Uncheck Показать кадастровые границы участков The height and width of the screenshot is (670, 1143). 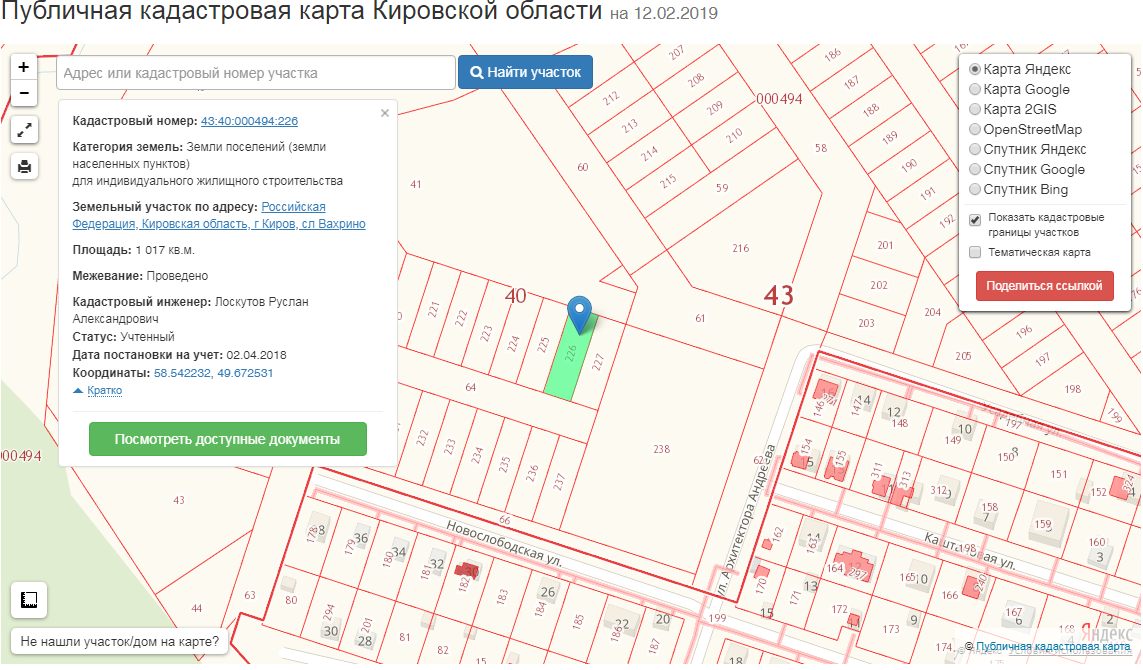pos(975,219)
